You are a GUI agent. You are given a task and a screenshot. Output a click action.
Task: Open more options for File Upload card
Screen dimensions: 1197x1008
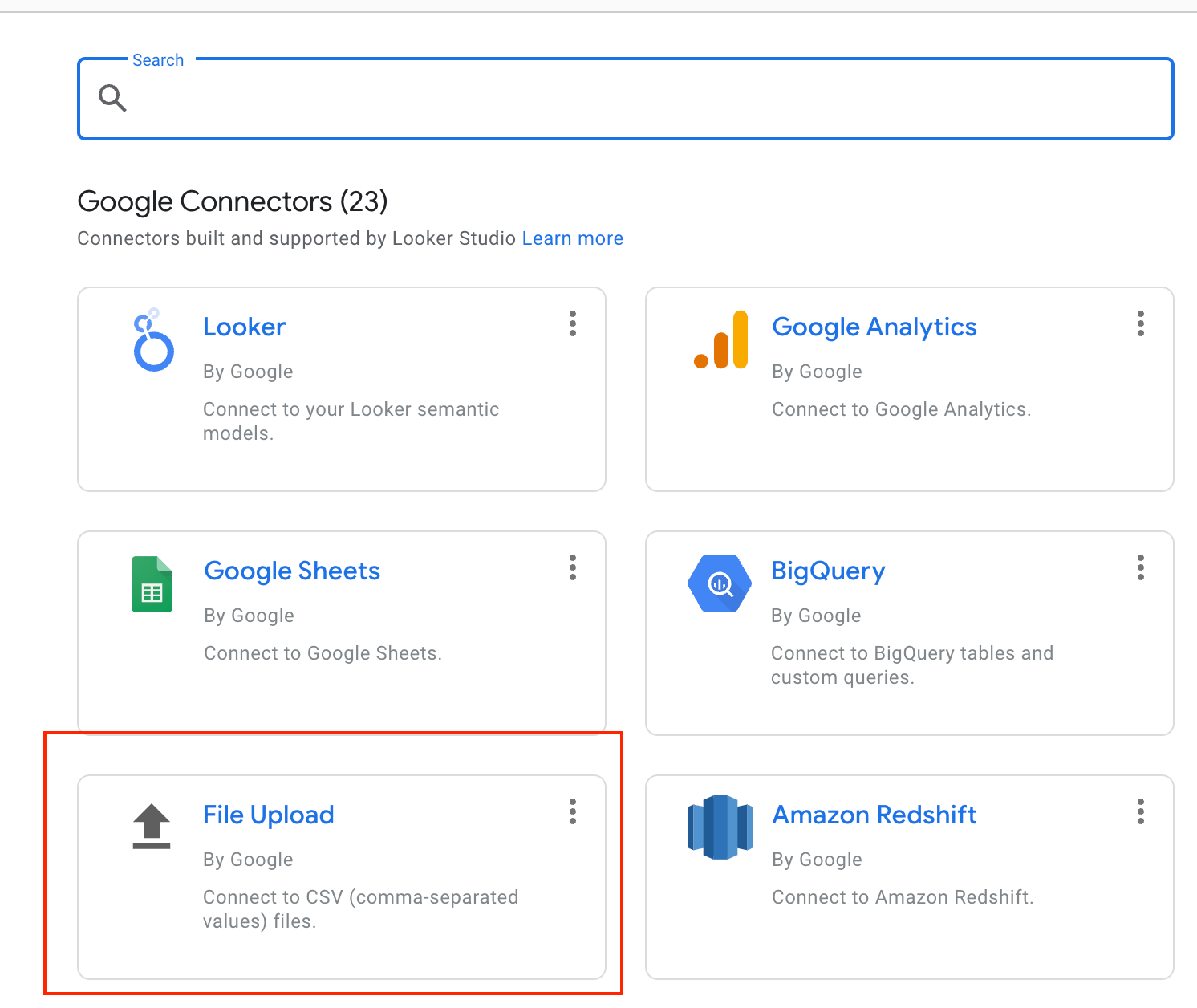[573, 811]
